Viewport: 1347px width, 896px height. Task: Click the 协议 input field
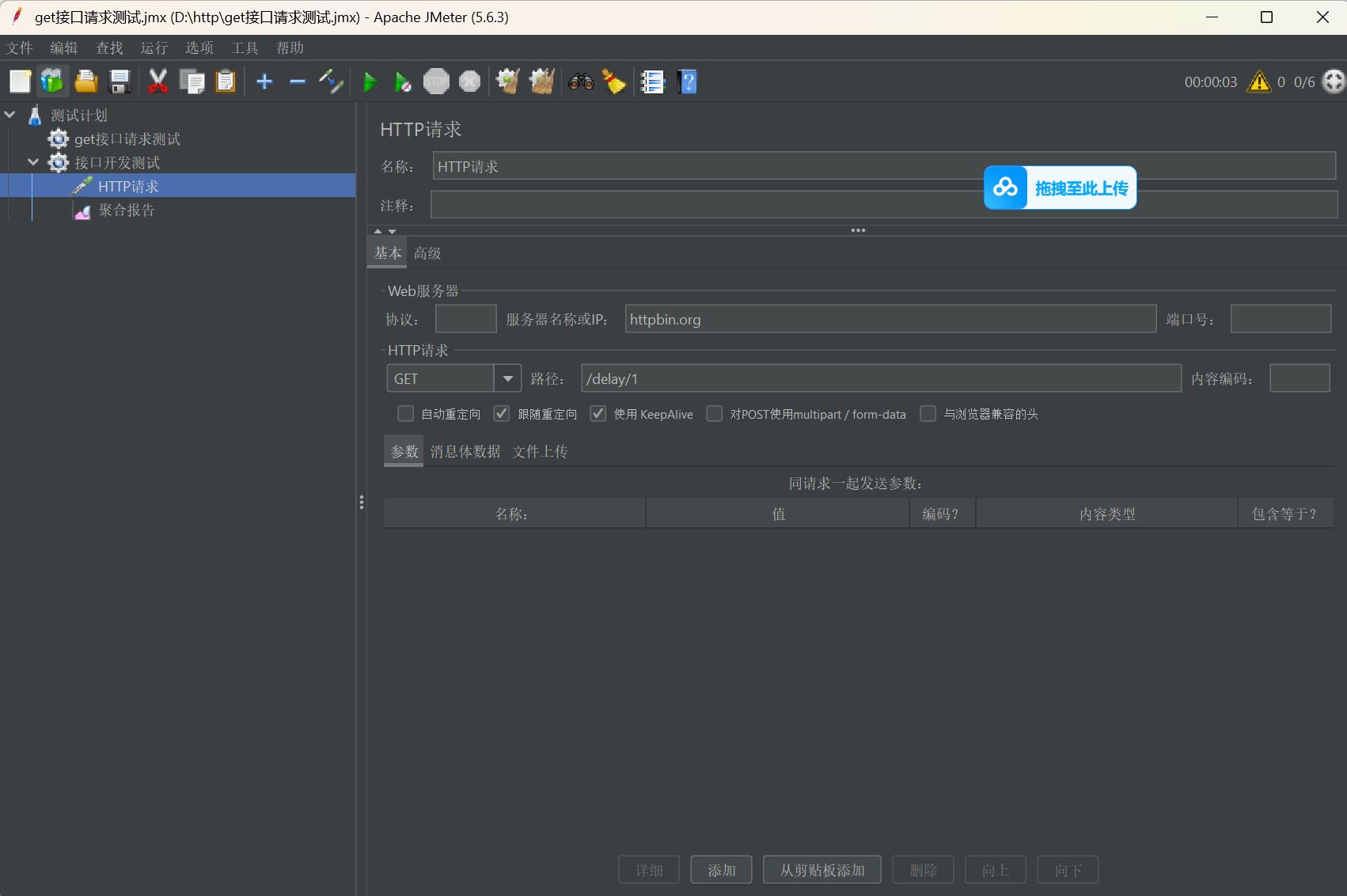[x=466, y=319]
